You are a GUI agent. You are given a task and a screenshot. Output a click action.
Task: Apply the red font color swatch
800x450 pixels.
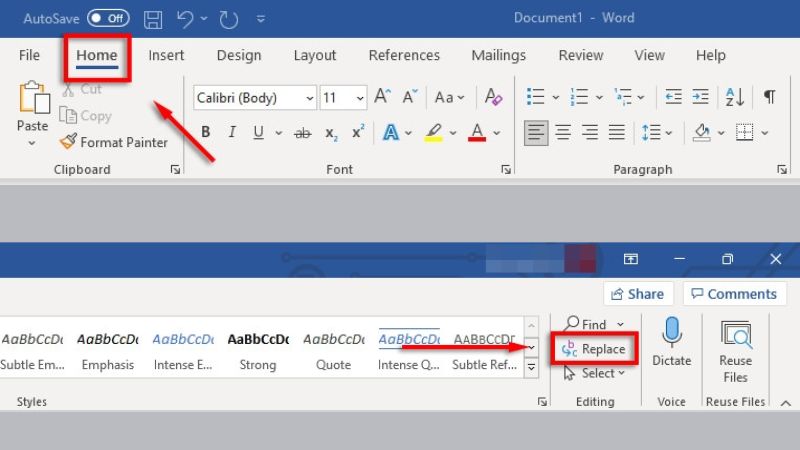click(477, 132)
